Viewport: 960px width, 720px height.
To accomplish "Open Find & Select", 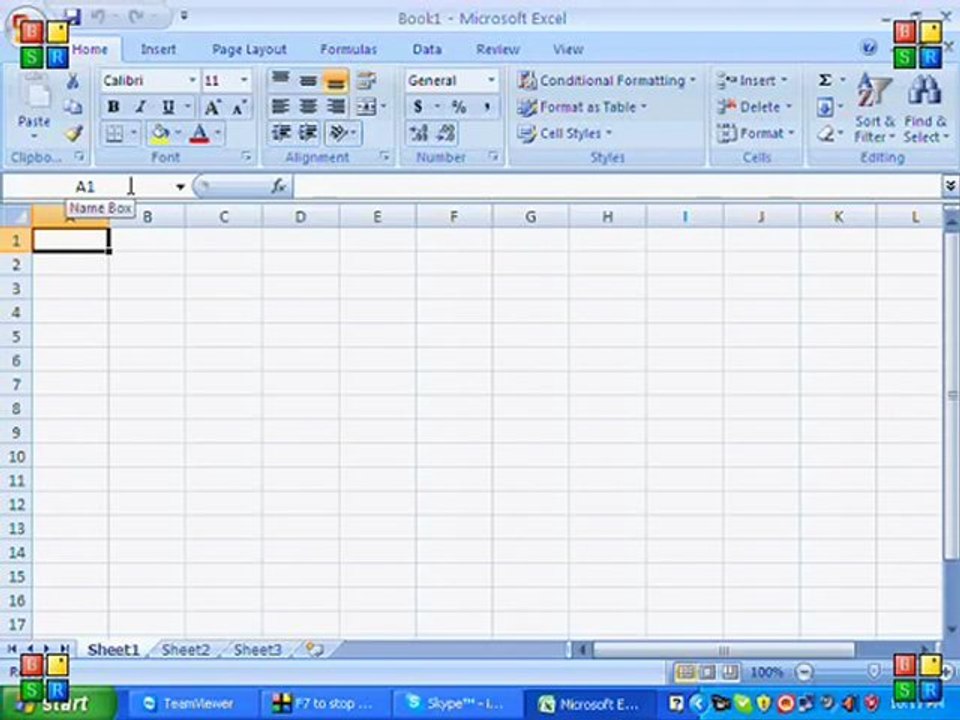I will [x=926, y=108].
